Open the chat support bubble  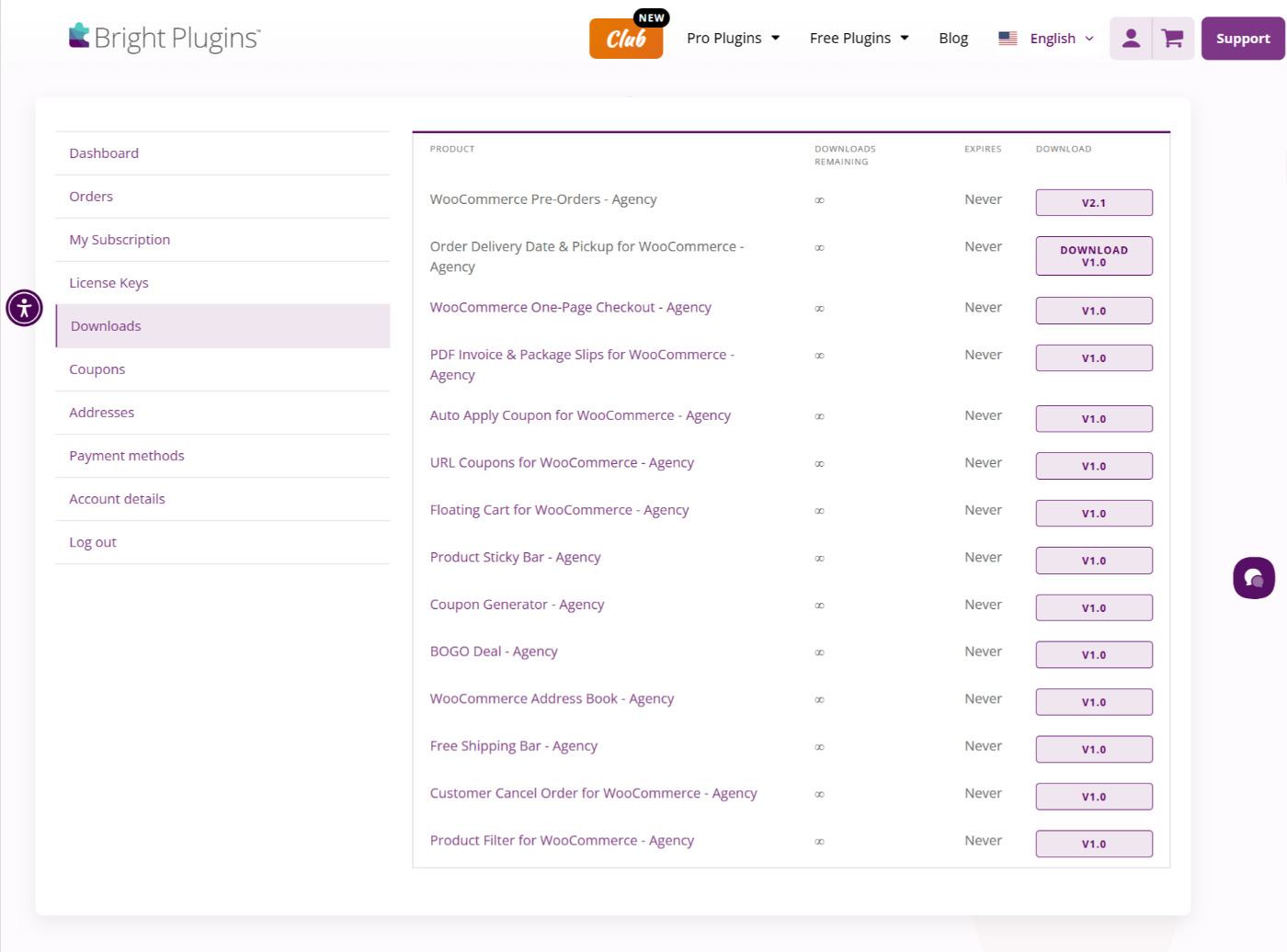[x=1253, y=577]
